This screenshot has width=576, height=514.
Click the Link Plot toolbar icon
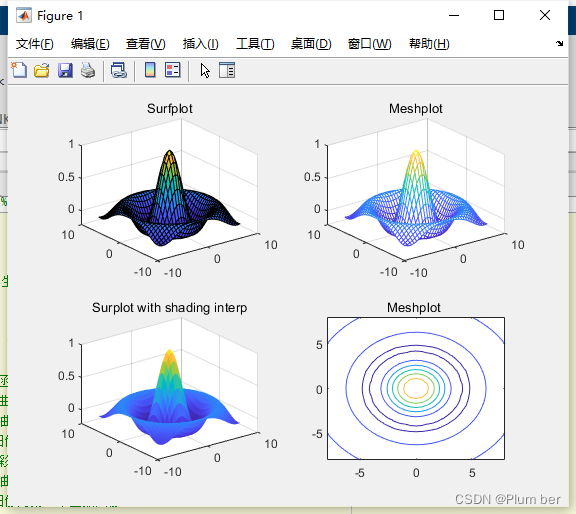[119, 70]
